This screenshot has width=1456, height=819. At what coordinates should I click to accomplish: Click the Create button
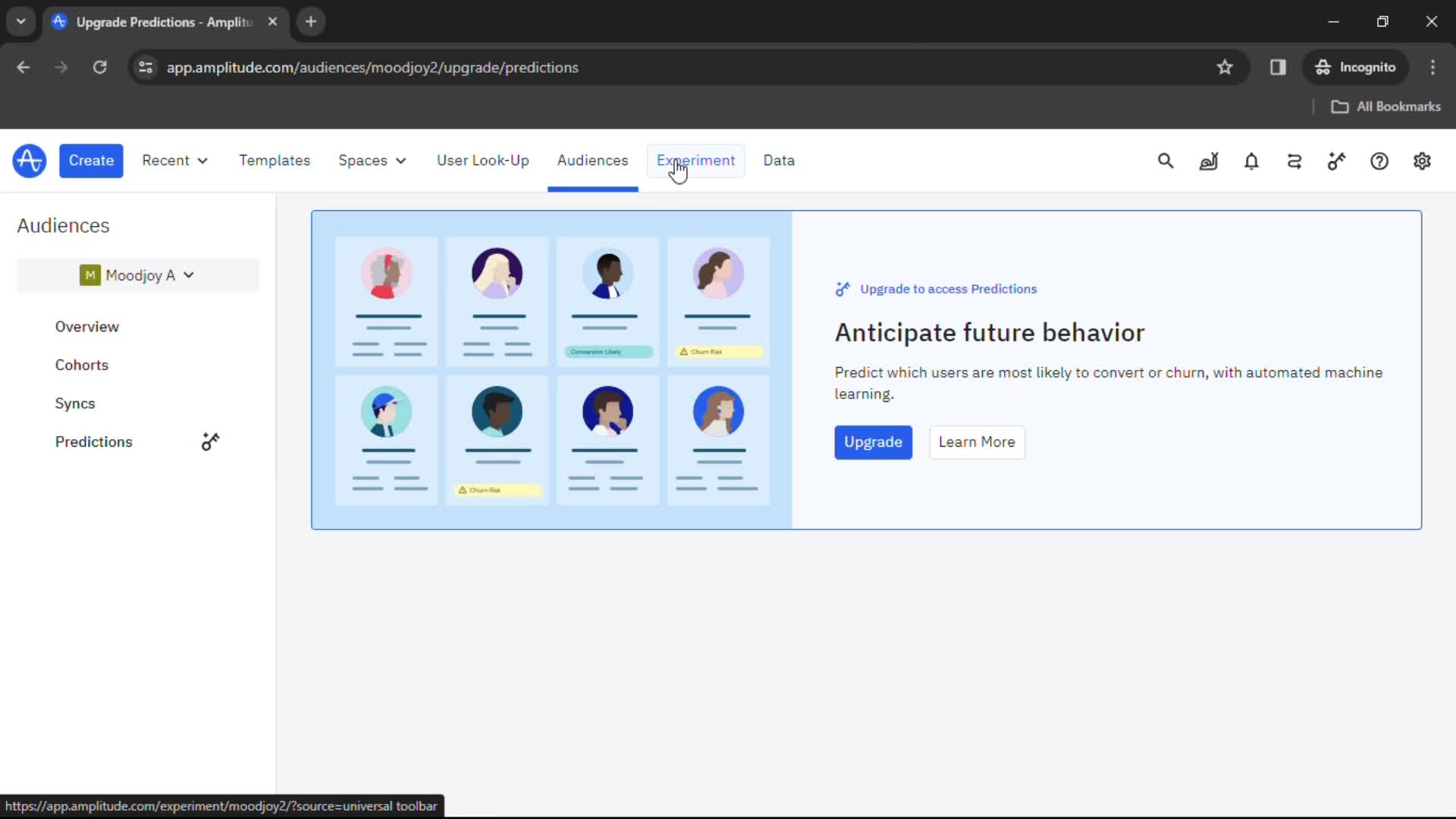coord(91,161)
